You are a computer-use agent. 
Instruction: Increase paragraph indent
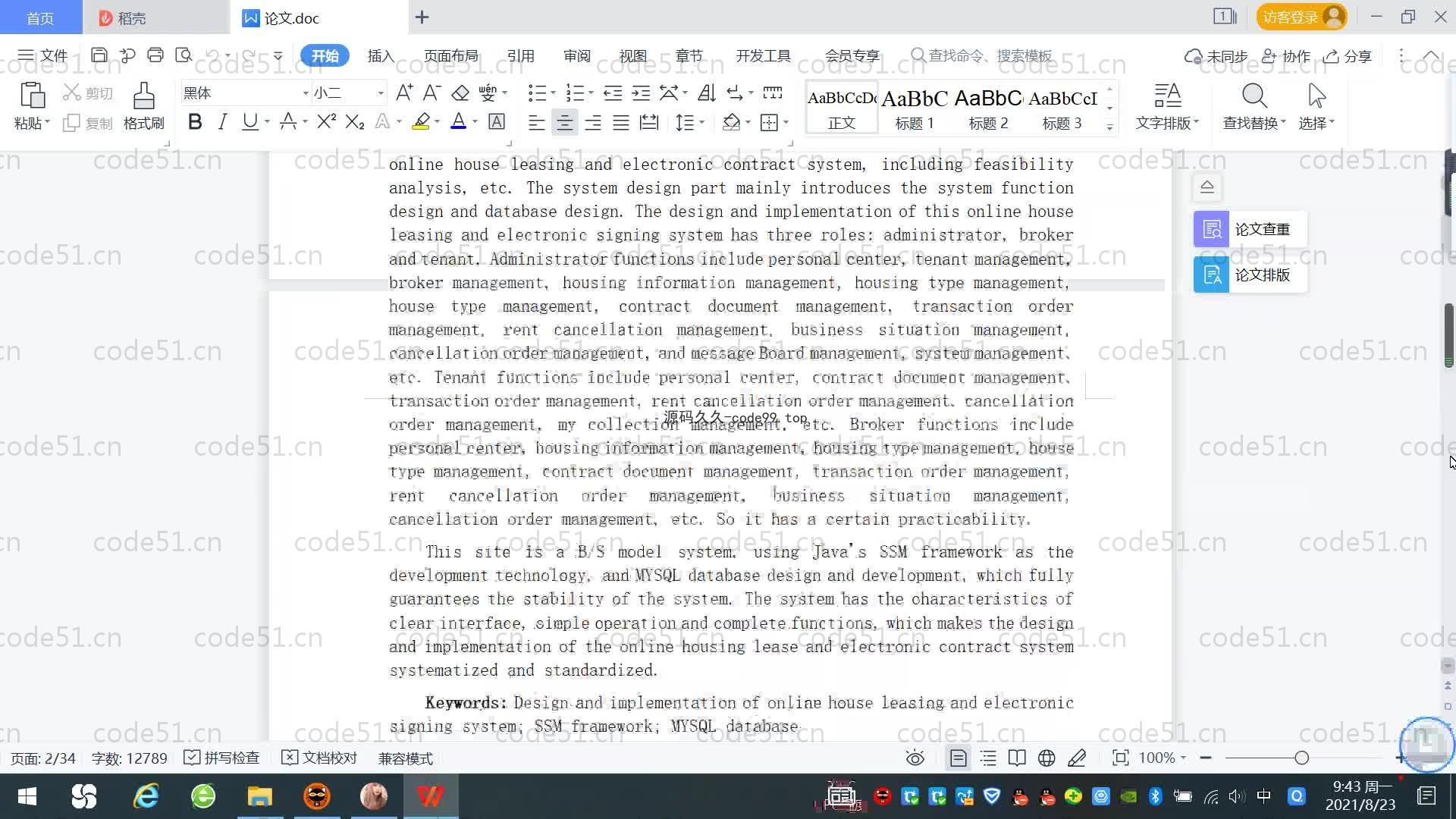tap(641, 93)
